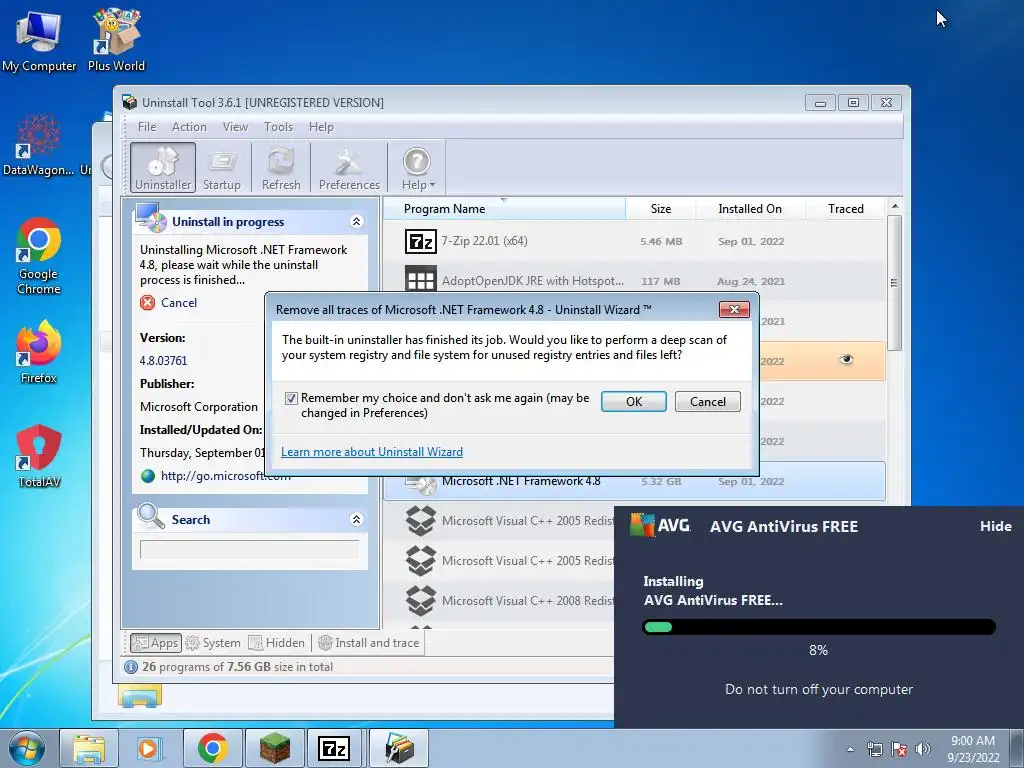The height and width of the screenshot is (768, 1024).
Task: Click Visual C++ 2008 Redist icon
Action: click(x=421, y=600)
